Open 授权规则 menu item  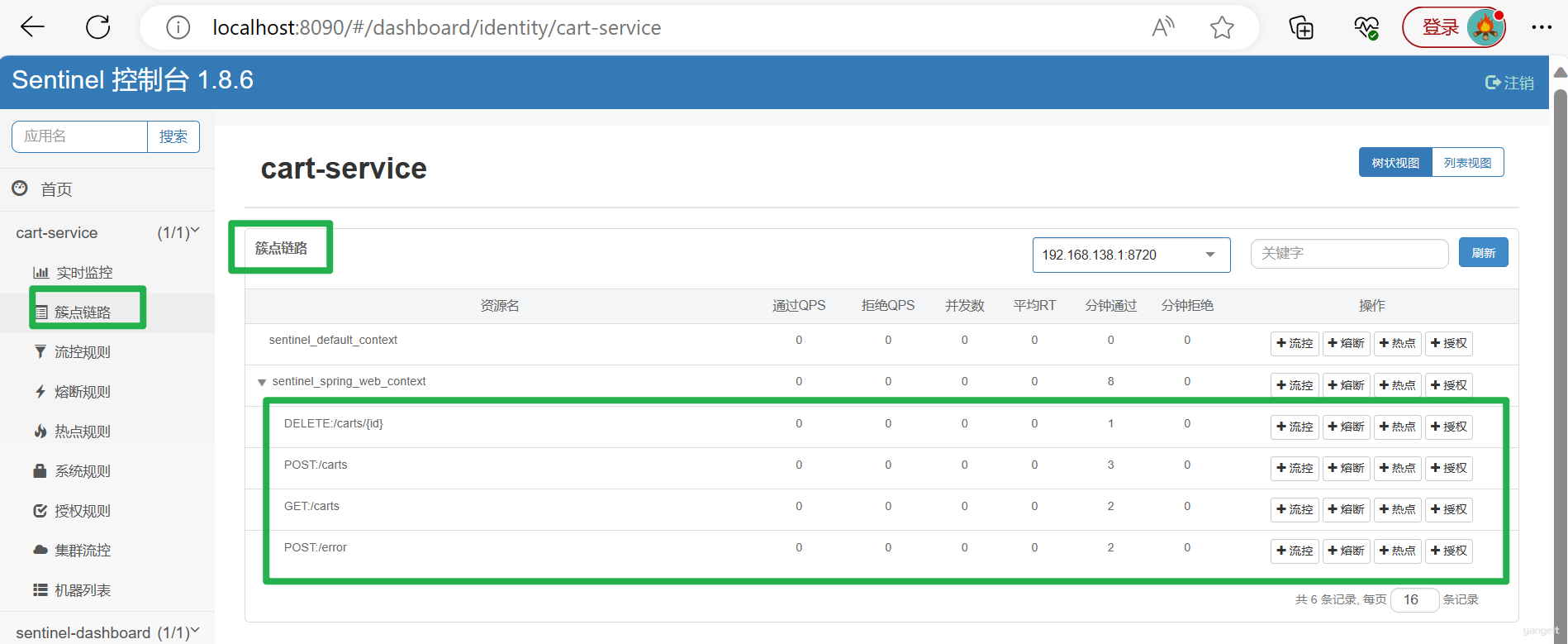coord(83,511)
